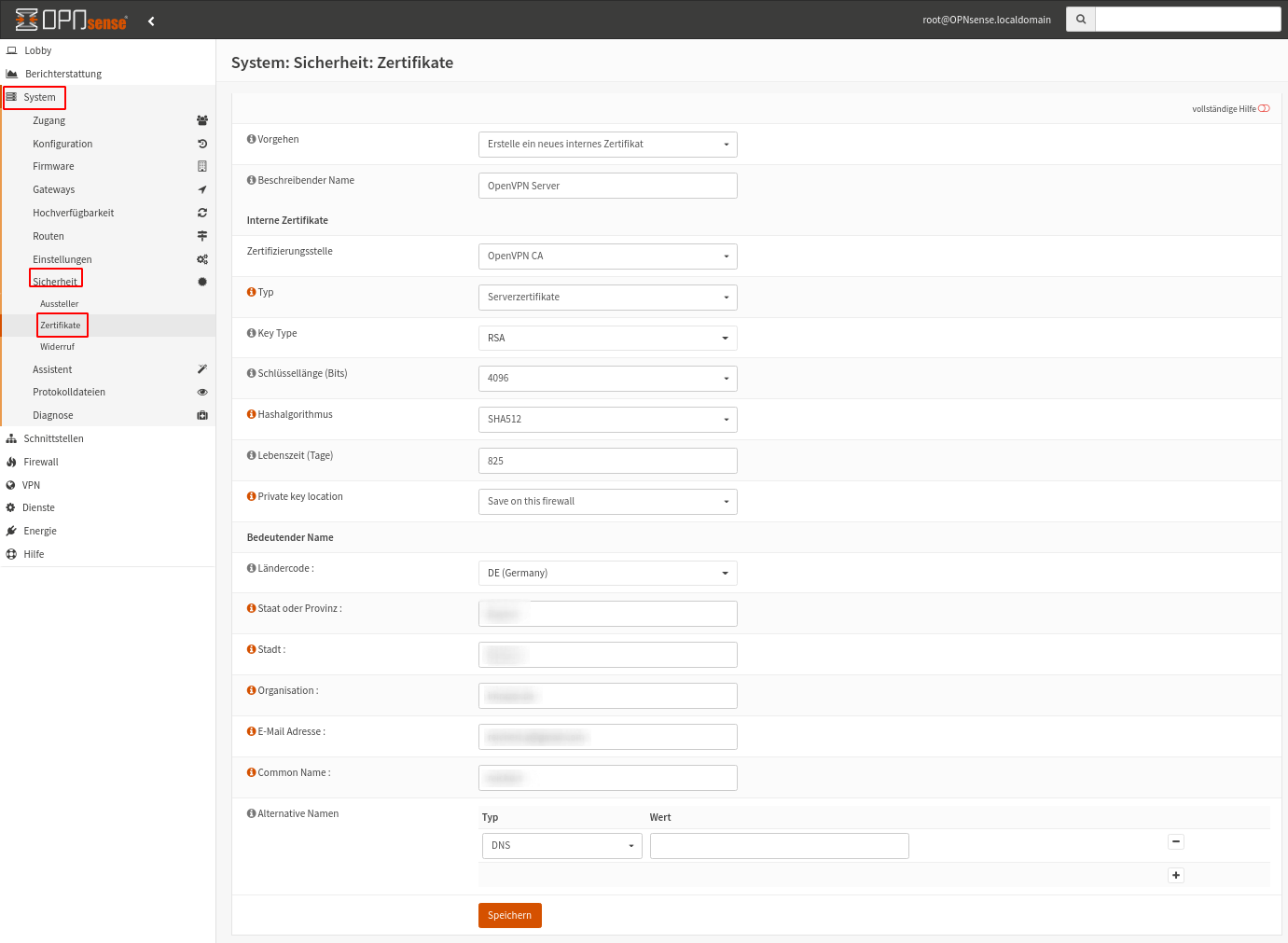Click the Speichern button
The image size is (1288, 943).
[509, 915]
